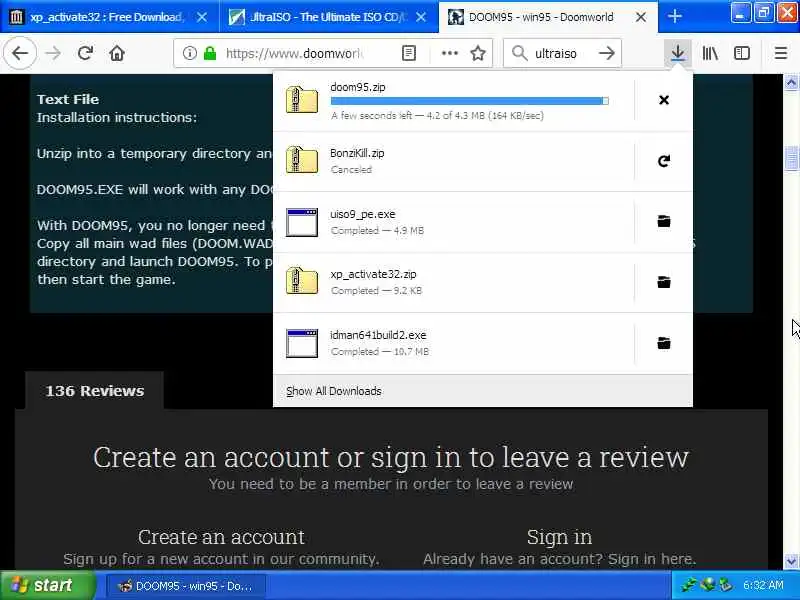Submit the ultraiso search with the arrow
Screen dimensions: 800x600
pyautogui.click(x=606, y=53)
